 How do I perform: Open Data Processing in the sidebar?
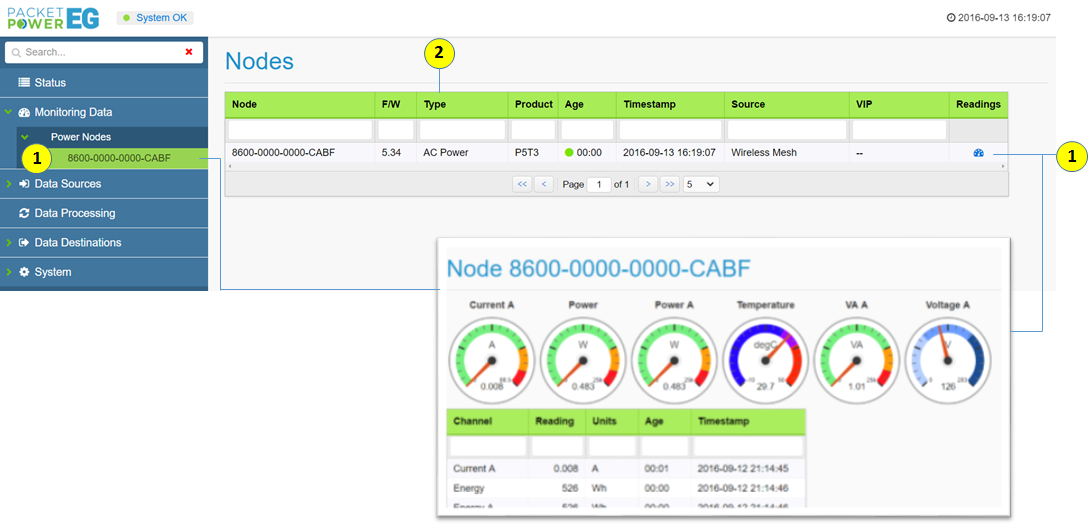point(74,213)
